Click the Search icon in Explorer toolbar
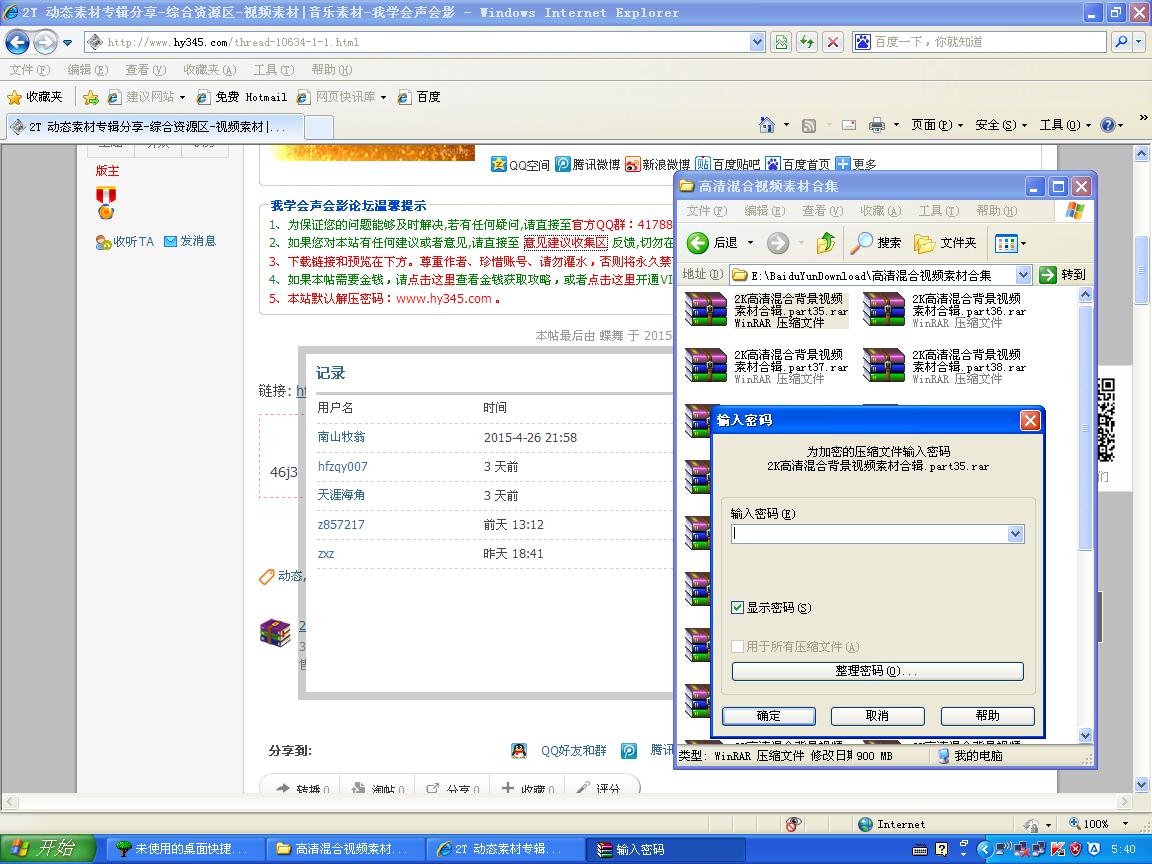This screenshot has height=864, width=1152. [861, 242]
